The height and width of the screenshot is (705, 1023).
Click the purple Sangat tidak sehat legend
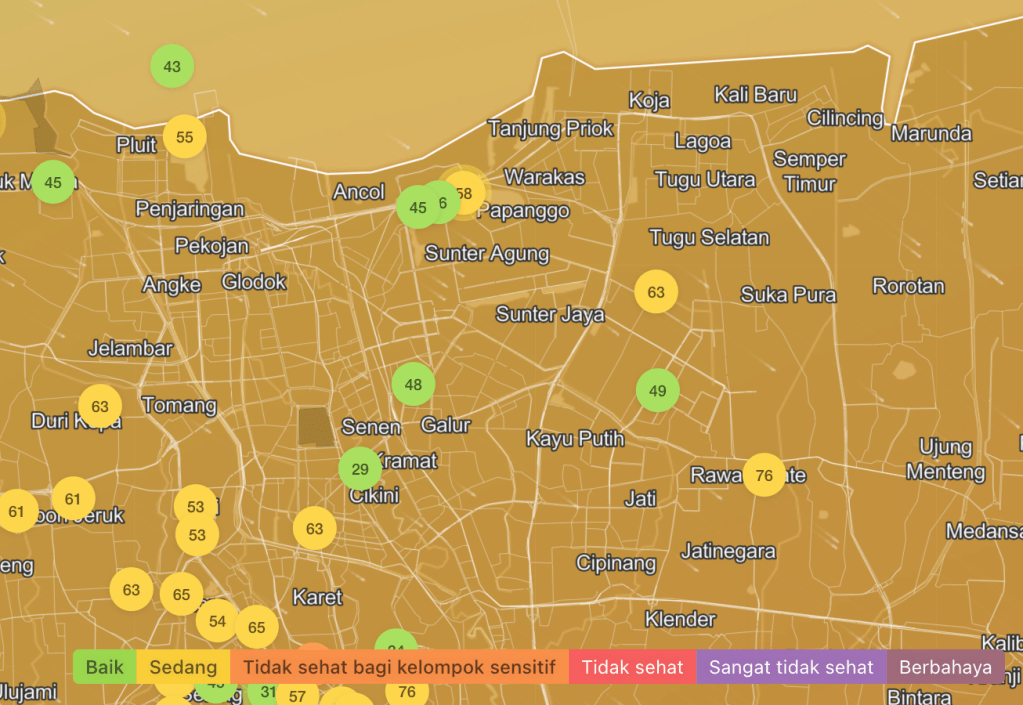[x=791, y=667]
